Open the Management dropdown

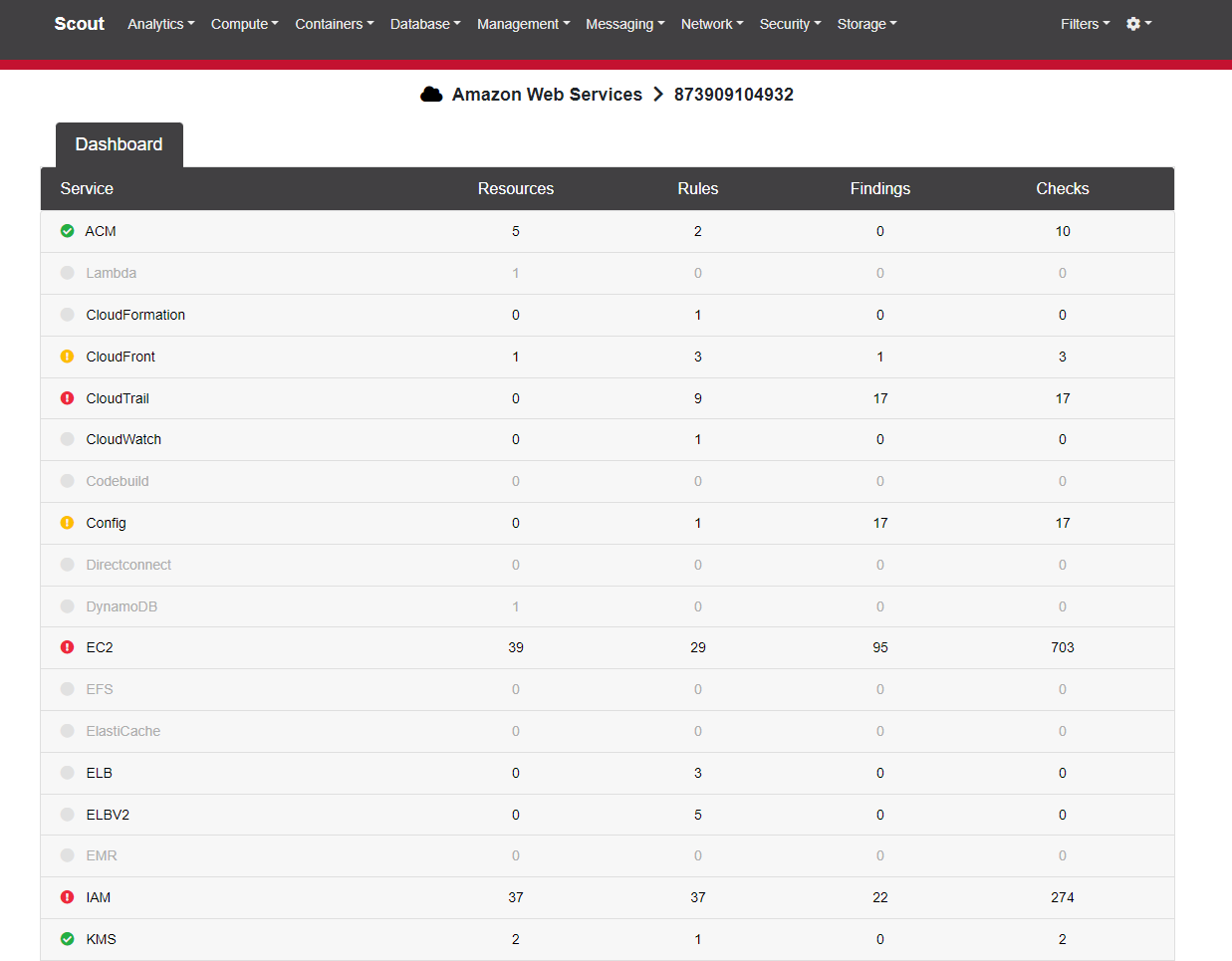523,24
